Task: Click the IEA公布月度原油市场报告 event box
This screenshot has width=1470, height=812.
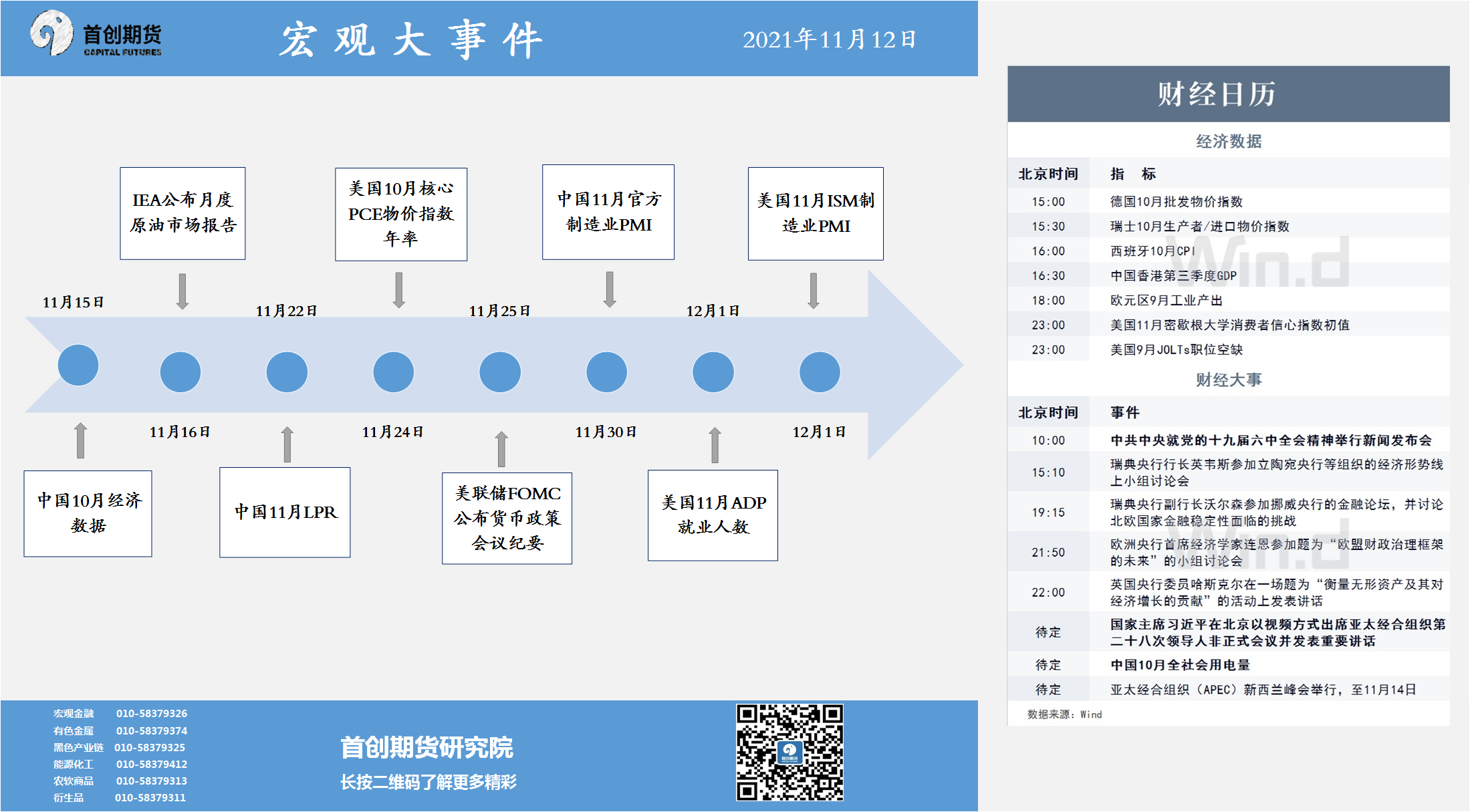Action: (182, 213)
